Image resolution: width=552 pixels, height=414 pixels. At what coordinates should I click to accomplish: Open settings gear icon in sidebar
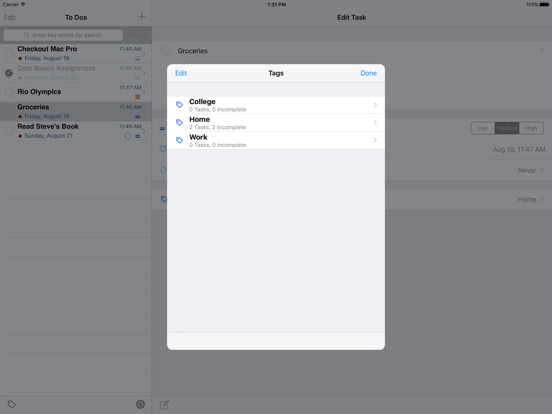pos(140,404)
